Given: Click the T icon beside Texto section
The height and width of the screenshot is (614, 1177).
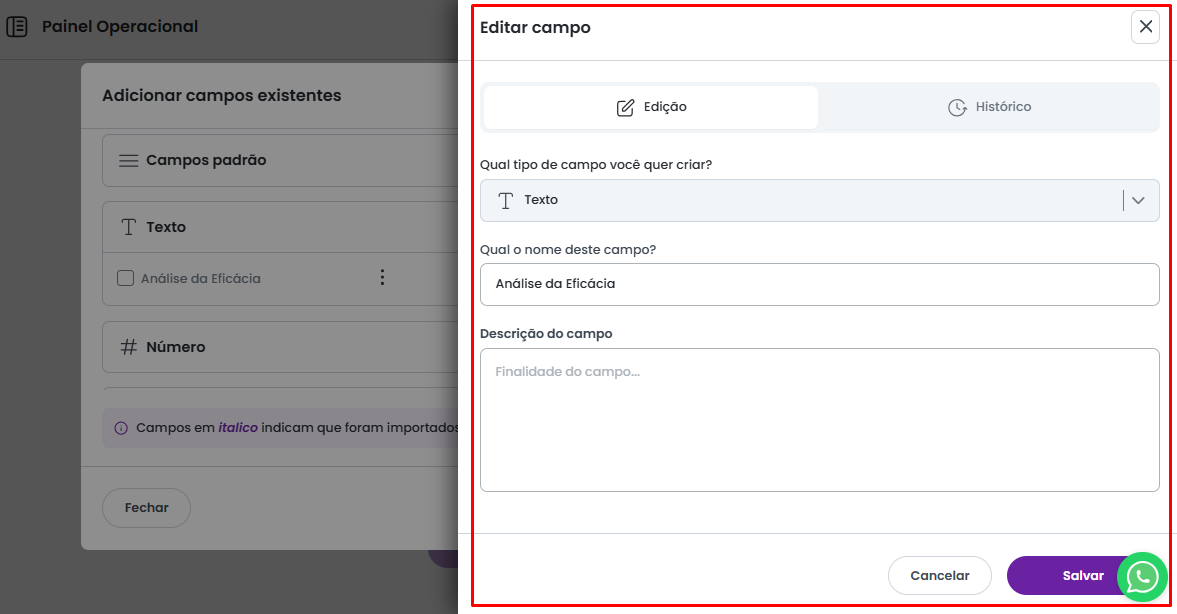Looking at the screenshot, I should pos(128,227).
